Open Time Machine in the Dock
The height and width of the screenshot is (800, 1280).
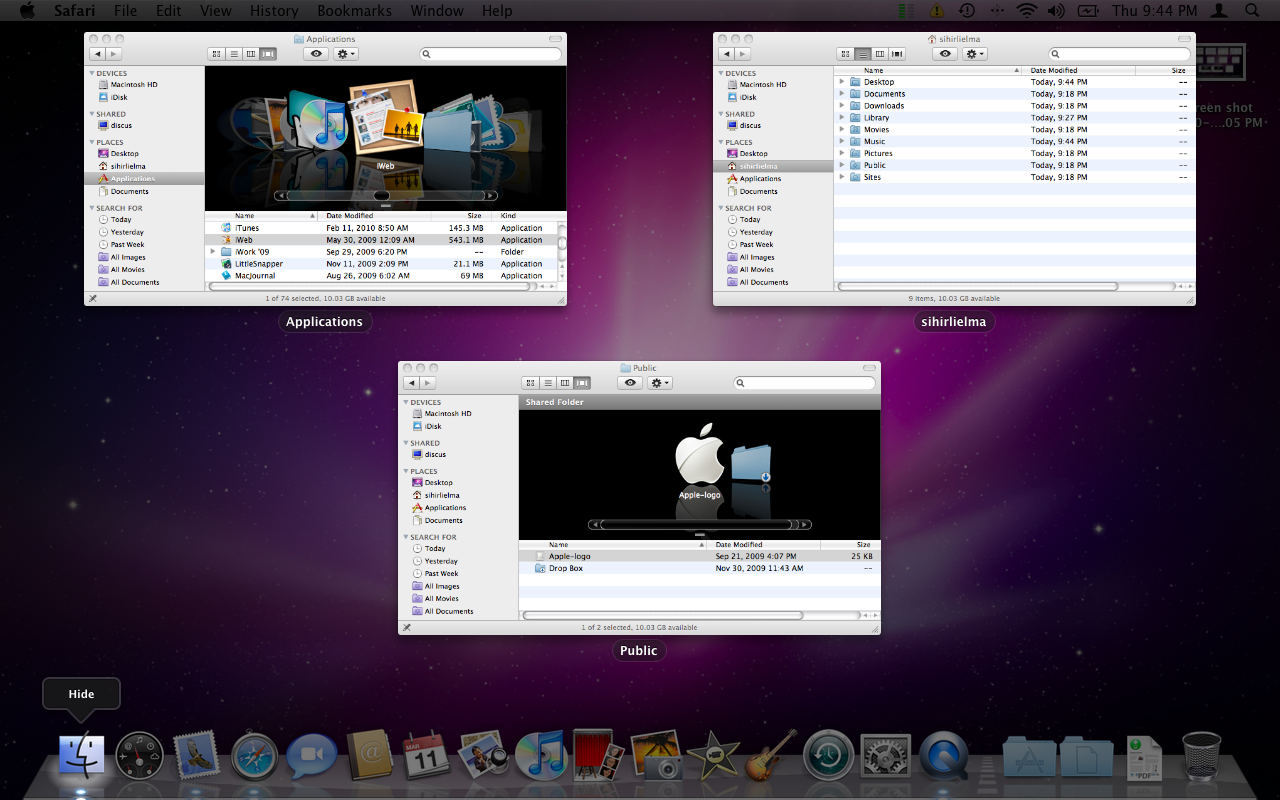pyautogui.click(x=828, y=755)
